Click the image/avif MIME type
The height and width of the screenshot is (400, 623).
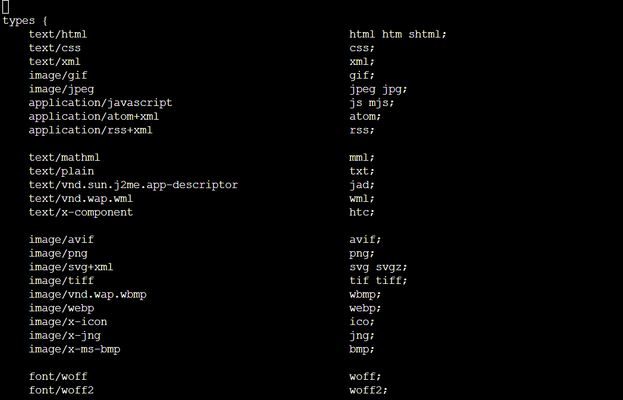coord(61,240)
